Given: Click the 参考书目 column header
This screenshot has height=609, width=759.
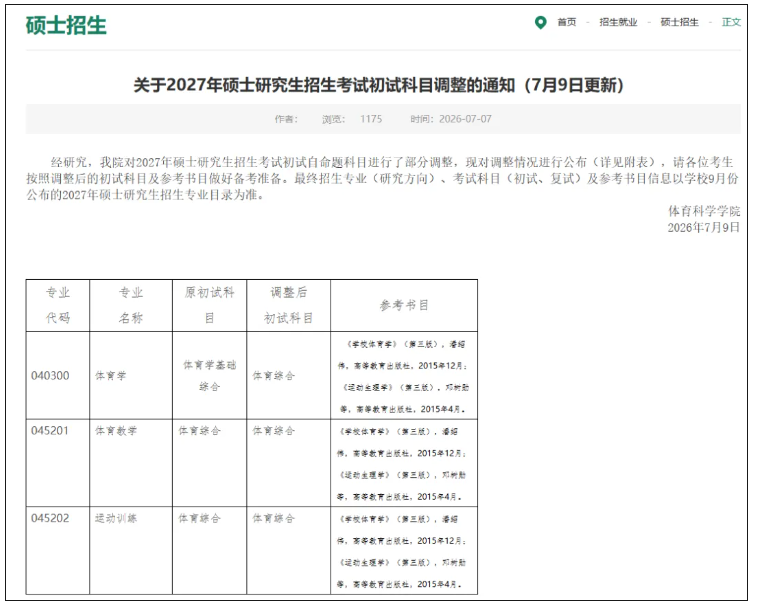Looking at the screenshot, I should coord(404,305).
